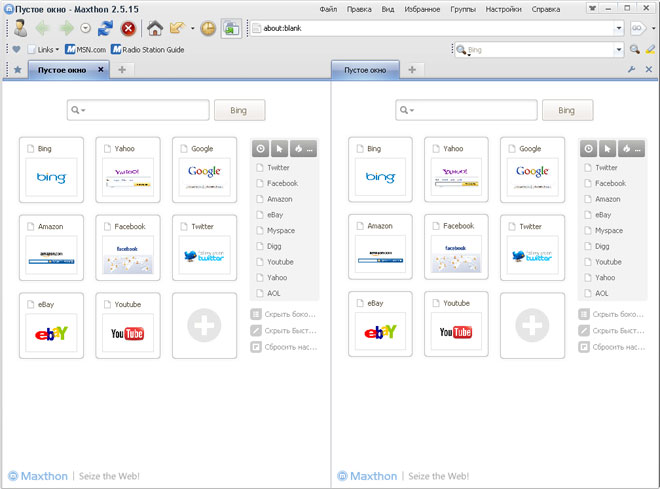Open the Файл menu

[x=328, y=9]
